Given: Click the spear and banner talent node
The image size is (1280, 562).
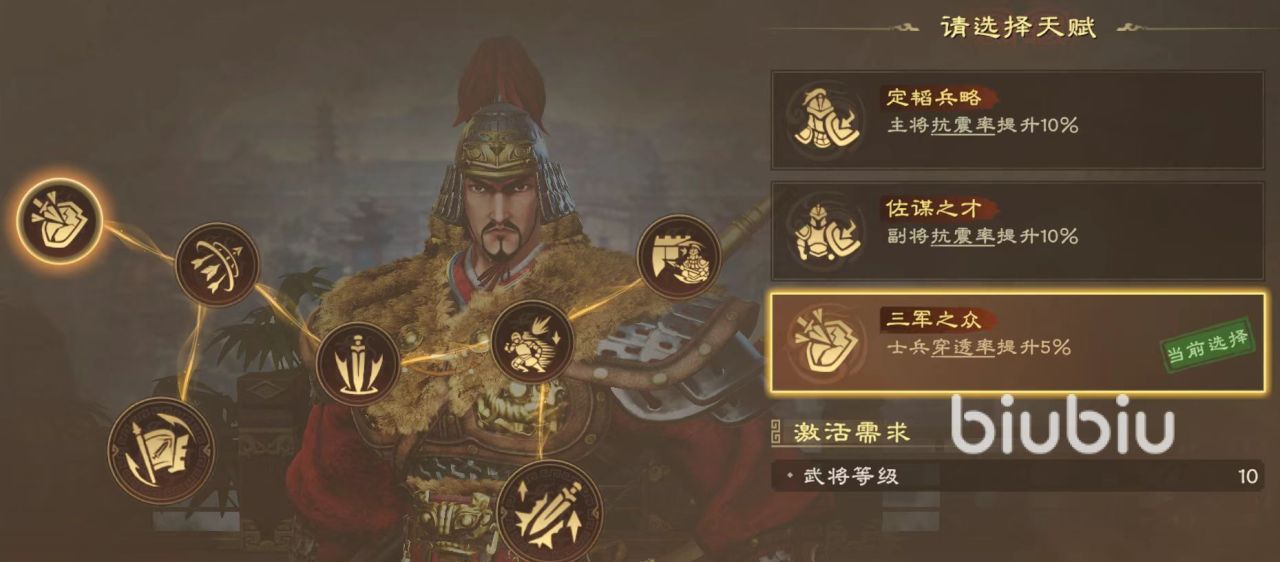Looking at the screenshot, I should click(159, 450).
